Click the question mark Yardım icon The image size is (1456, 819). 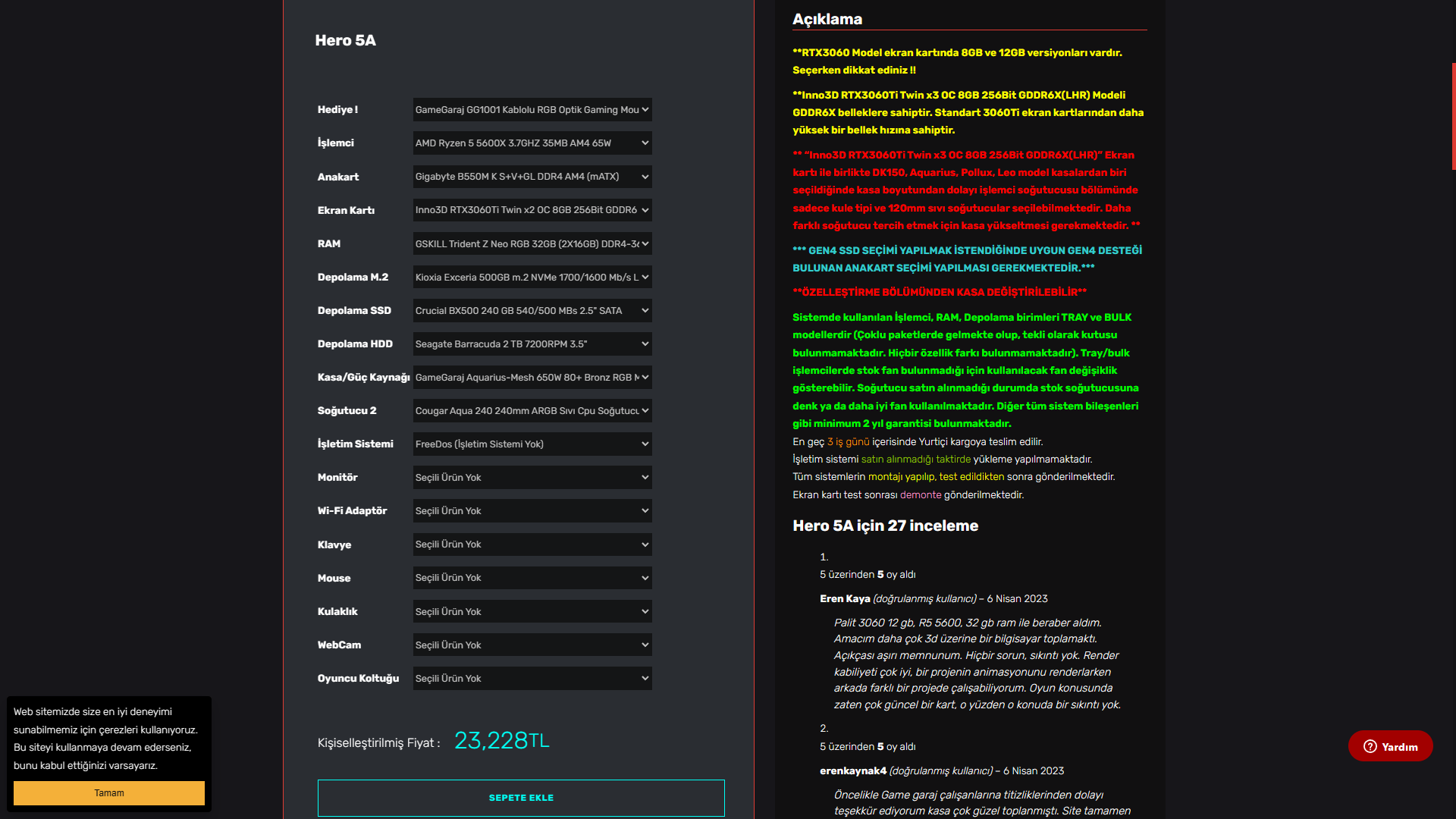point(1370,746)
